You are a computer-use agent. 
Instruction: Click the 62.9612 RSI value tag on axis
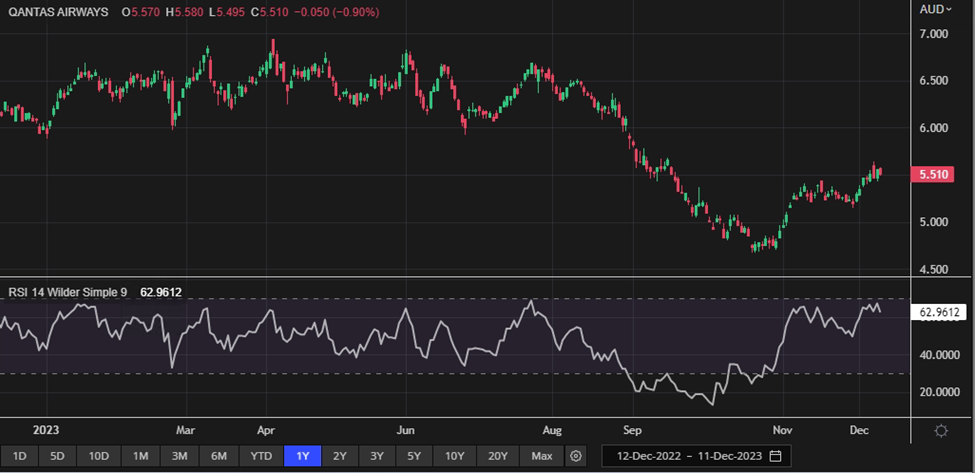point(938,313)
